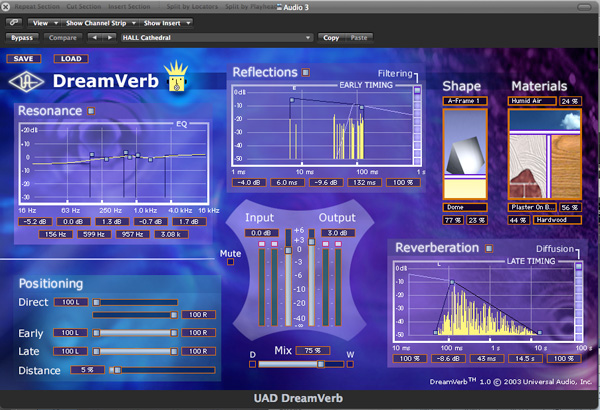Click the 3.08 k EQ frequency field
Screen dimensions: 600x410
(x=171, y=234)
